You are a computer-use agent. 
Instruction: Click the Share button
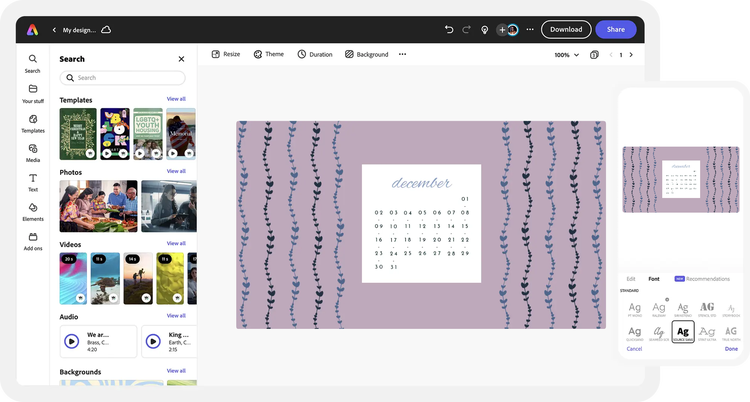(616, 29)
